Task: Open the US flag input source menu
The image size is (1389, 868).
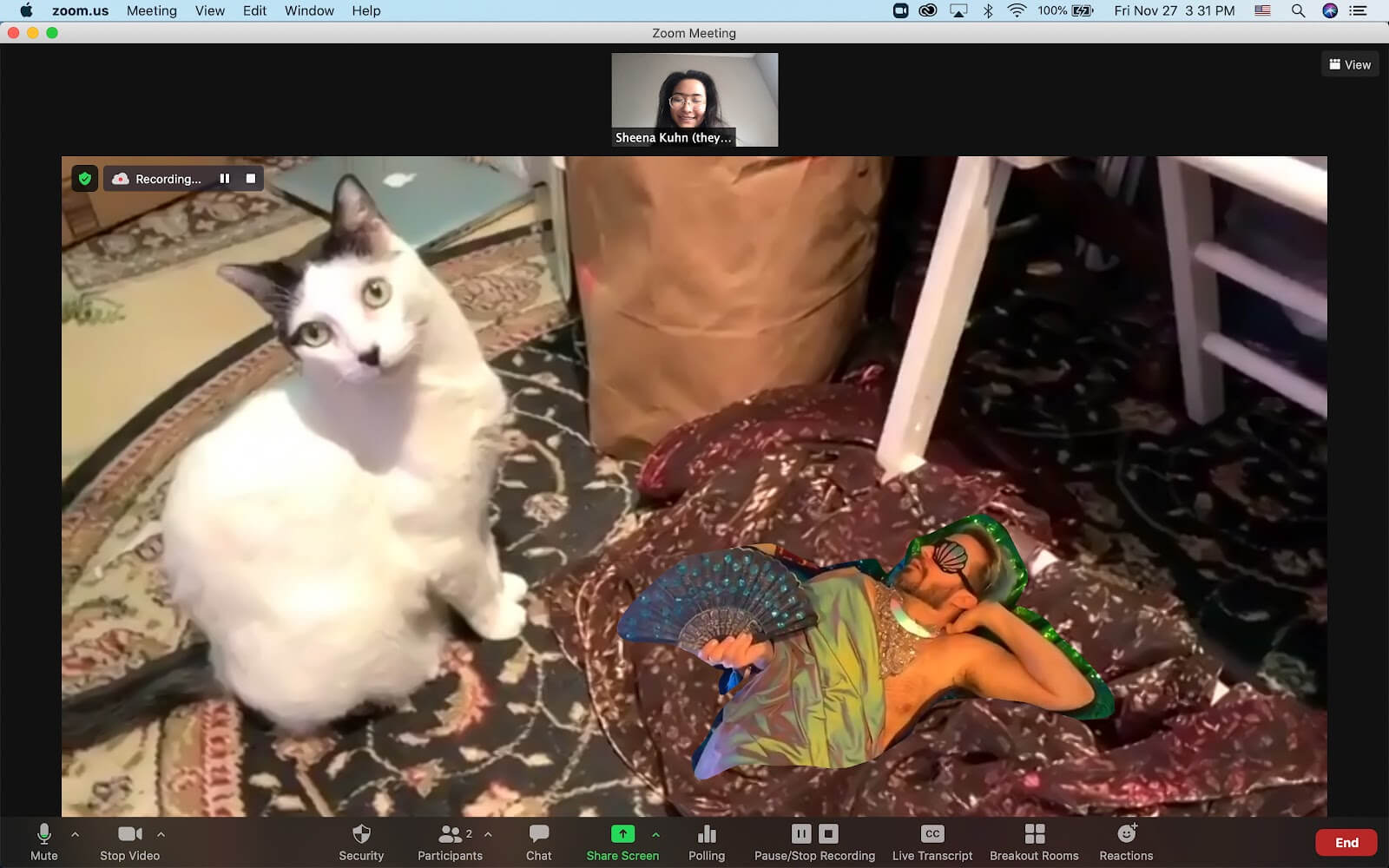Action: (x=1262, y=10)
